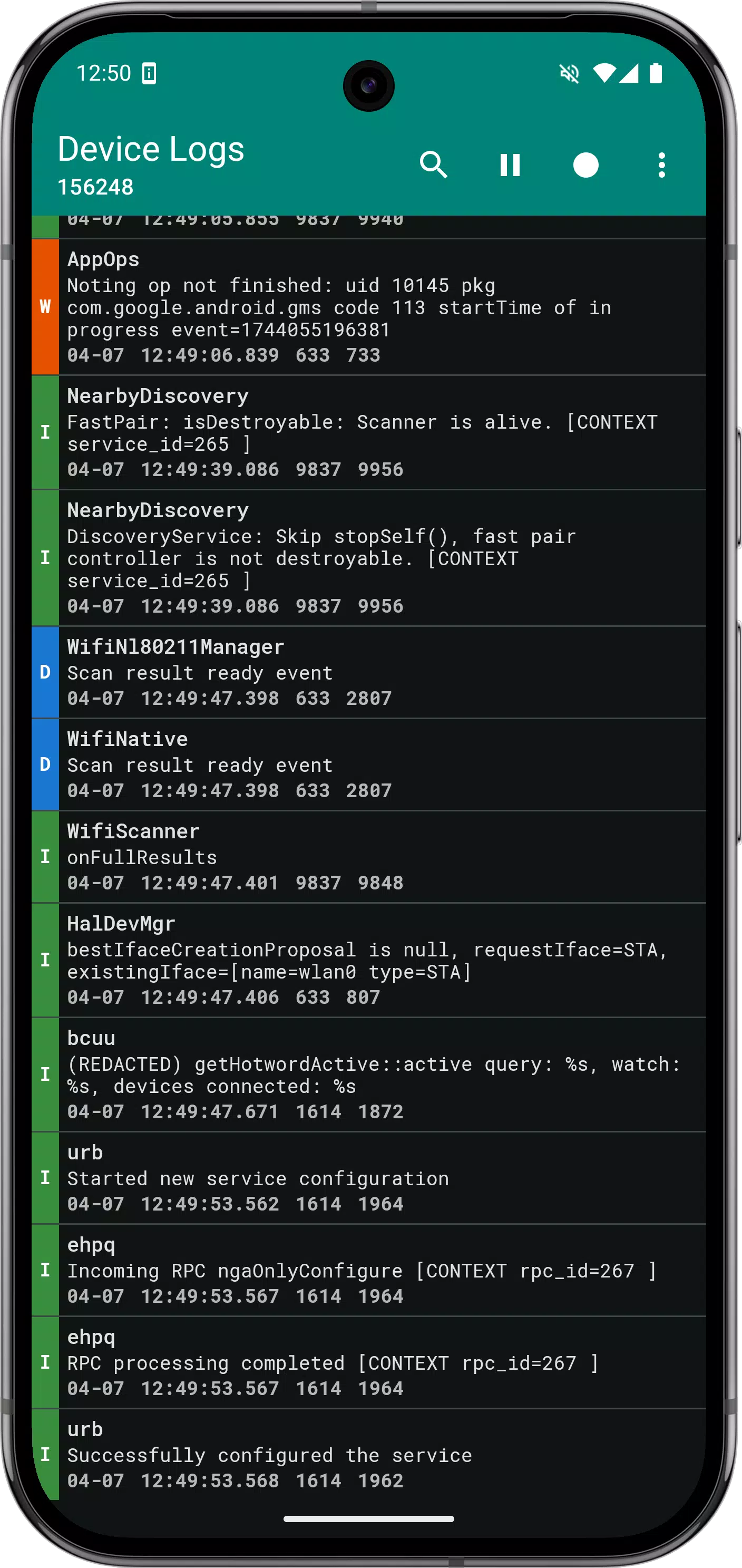Screen dimensions: 742x1568
Task: Select 'Successfully configured the service' entry
Action: coord(368,1454)
